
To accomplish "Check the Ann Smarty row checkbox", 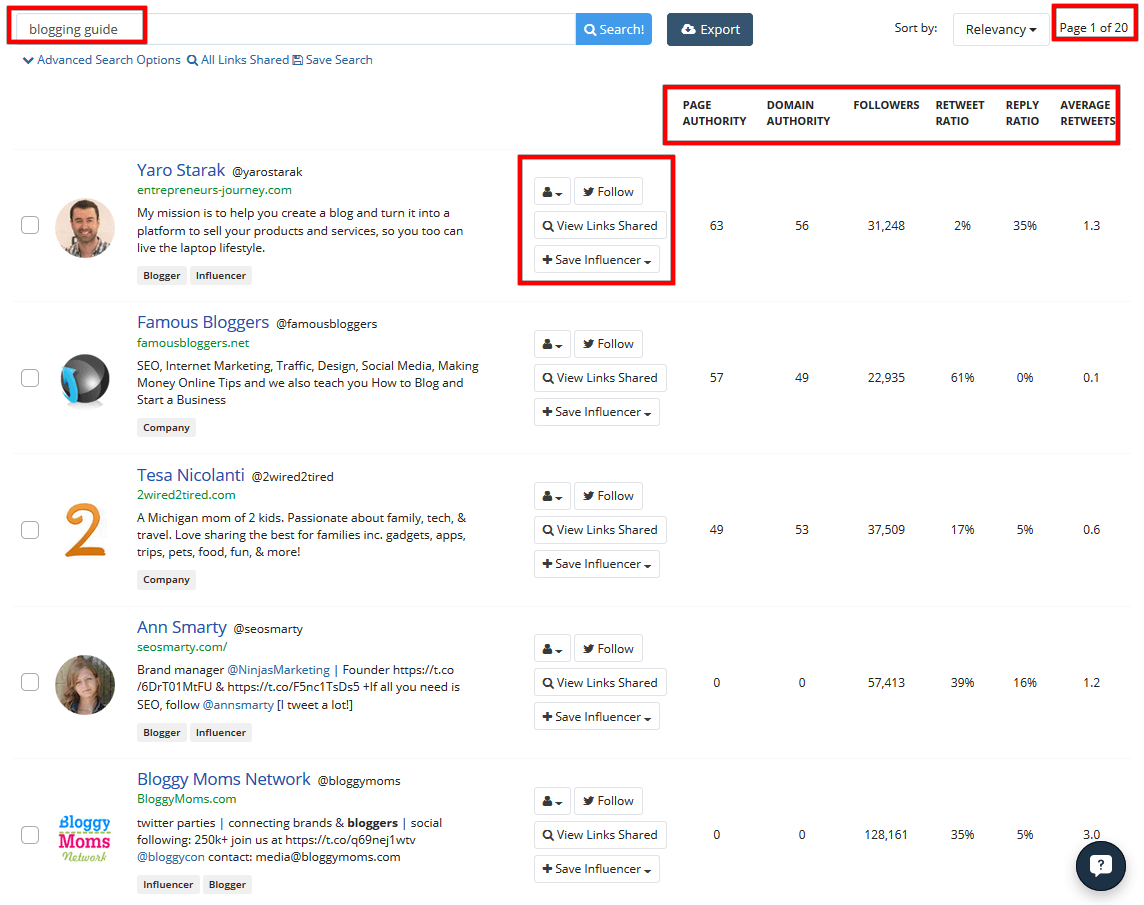I will point(30,682).
